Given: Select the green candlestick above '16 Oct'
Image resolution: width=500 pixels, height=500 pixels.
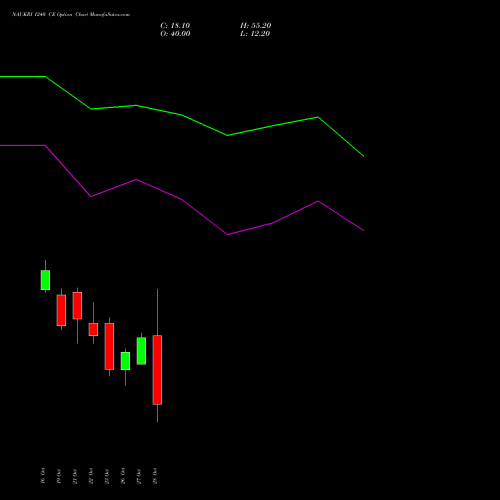Looking at the screenshot, I should (x=45, y=280).
